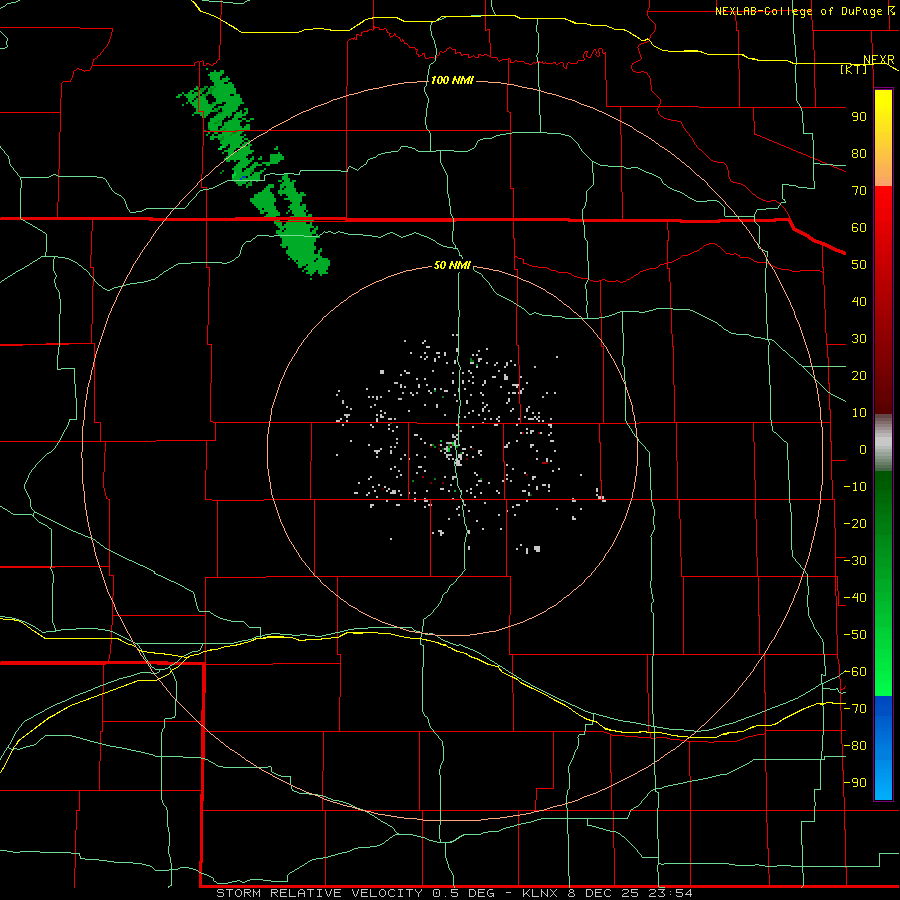Click the positive 20 knot scale label
Image resolution: width=900 pixels, height=900 pixels.
pos(859,376)
